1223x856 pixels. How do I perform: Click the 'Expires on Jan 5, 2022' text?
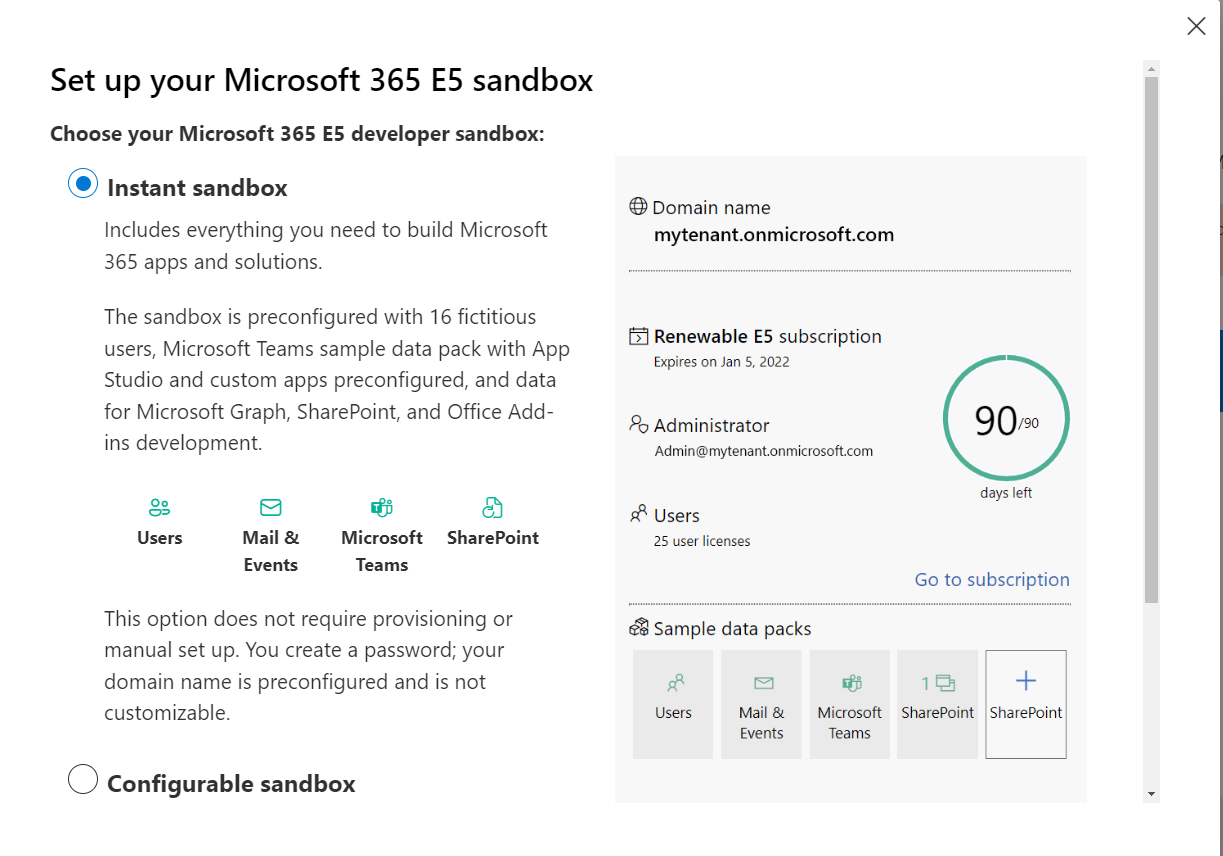pyautogui.click(x=722, y=362)
